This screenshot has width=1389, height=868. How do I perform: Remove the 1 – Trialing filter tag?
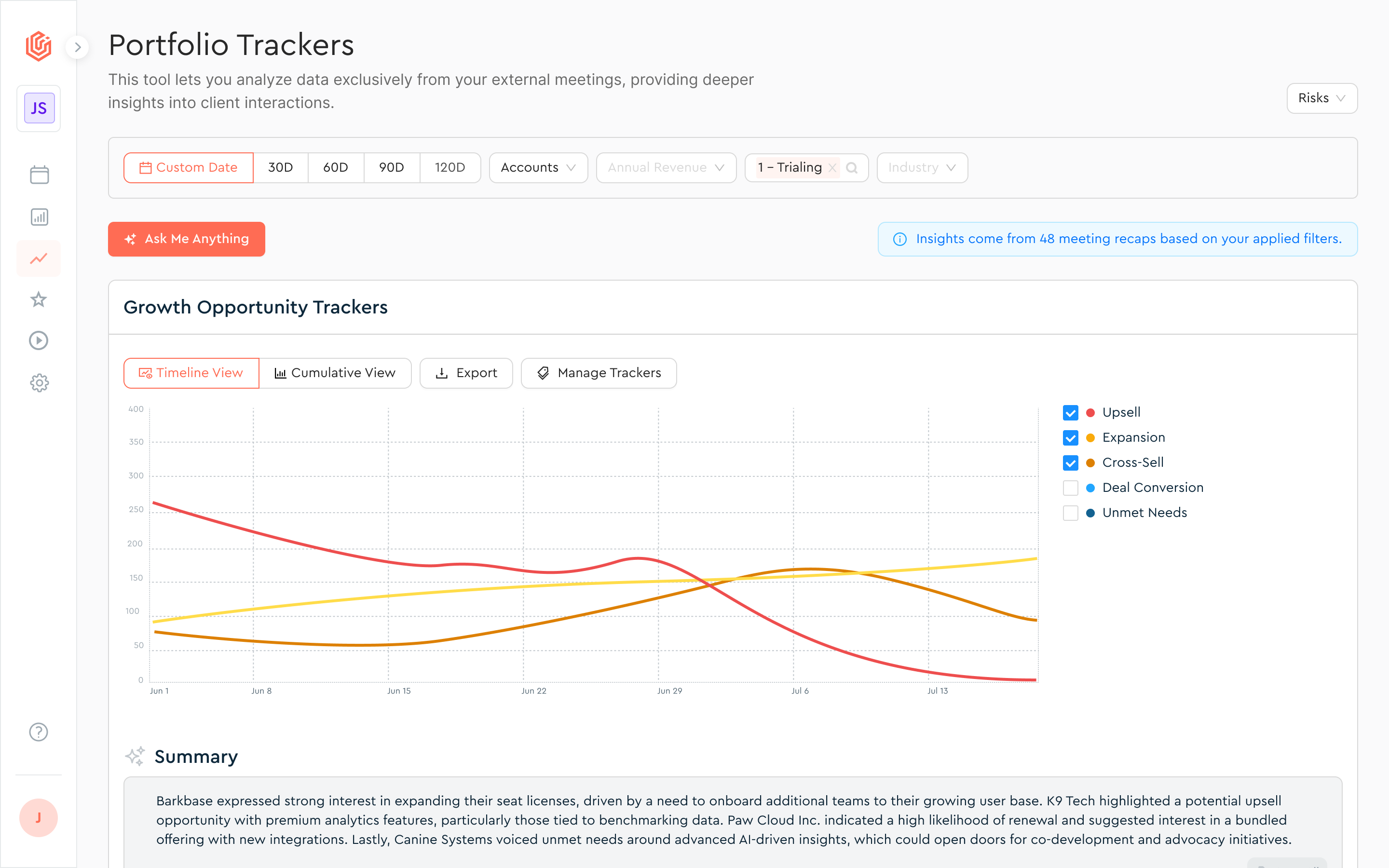click(832, 168)
